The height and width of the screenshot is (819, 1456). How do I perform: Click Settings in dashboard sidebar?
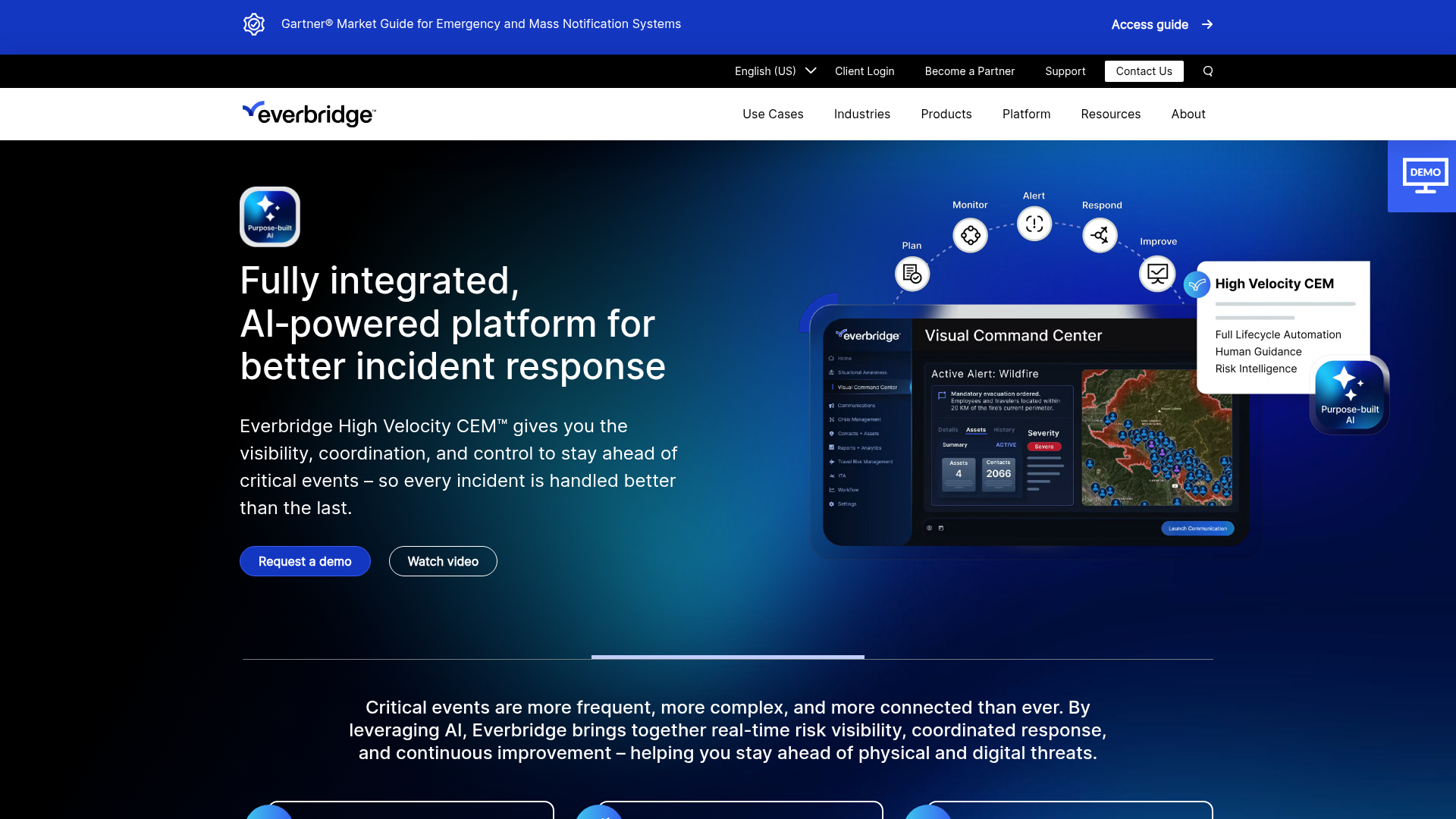(x=846, y=504)
